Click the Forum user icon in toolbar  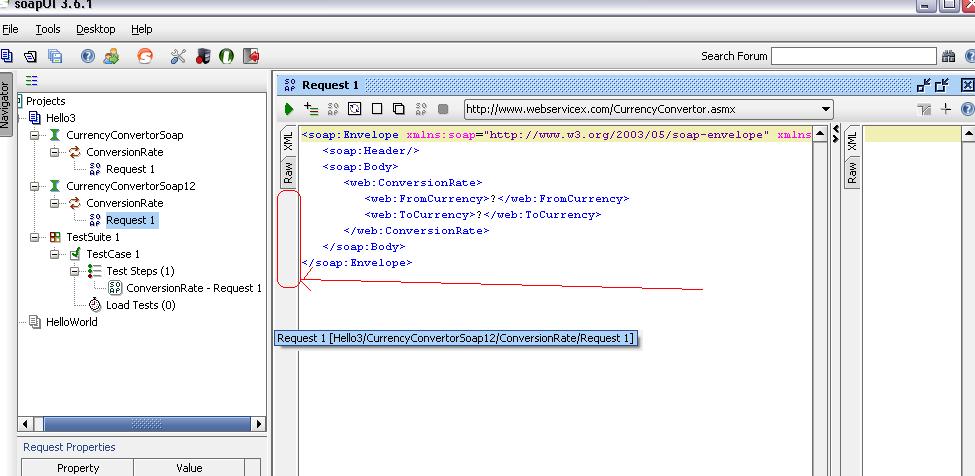(111, 56)
